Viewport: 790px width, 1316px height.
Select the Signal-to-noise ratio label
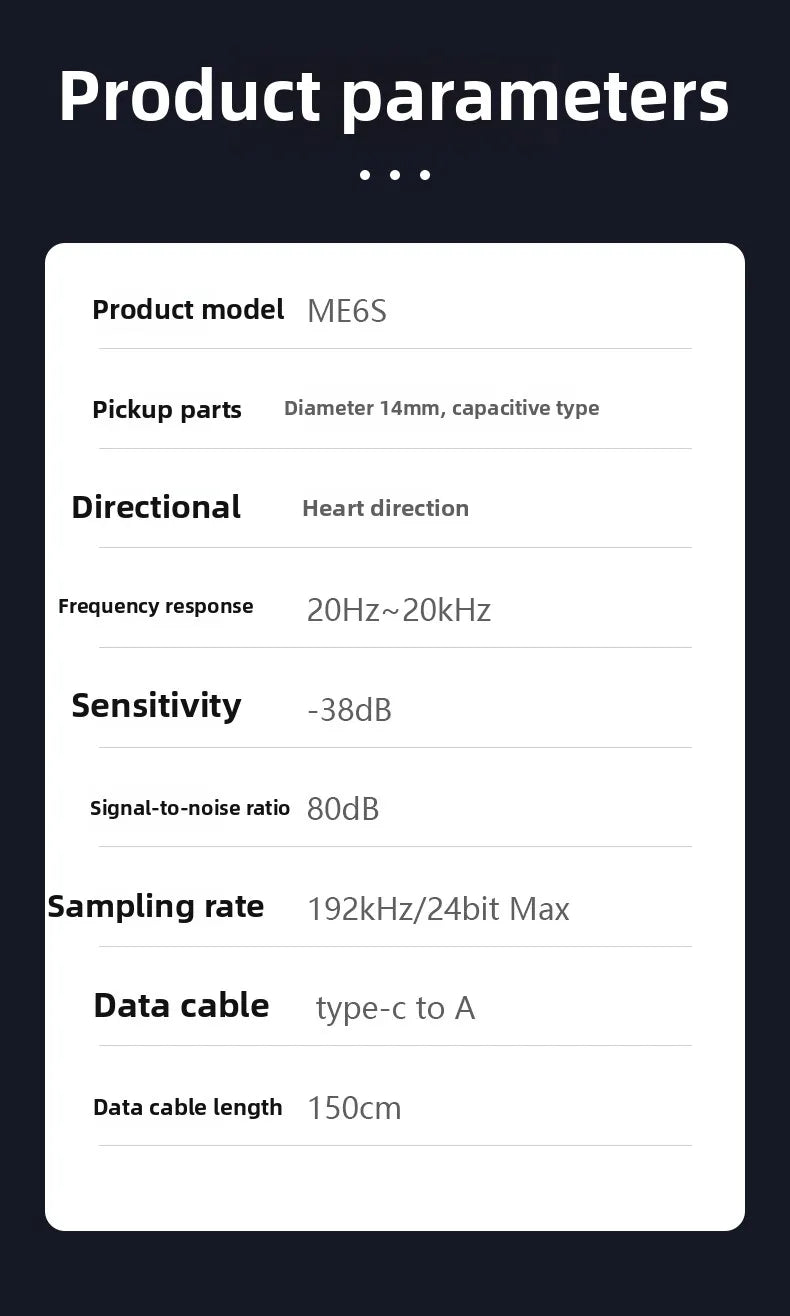pos(190,808)
